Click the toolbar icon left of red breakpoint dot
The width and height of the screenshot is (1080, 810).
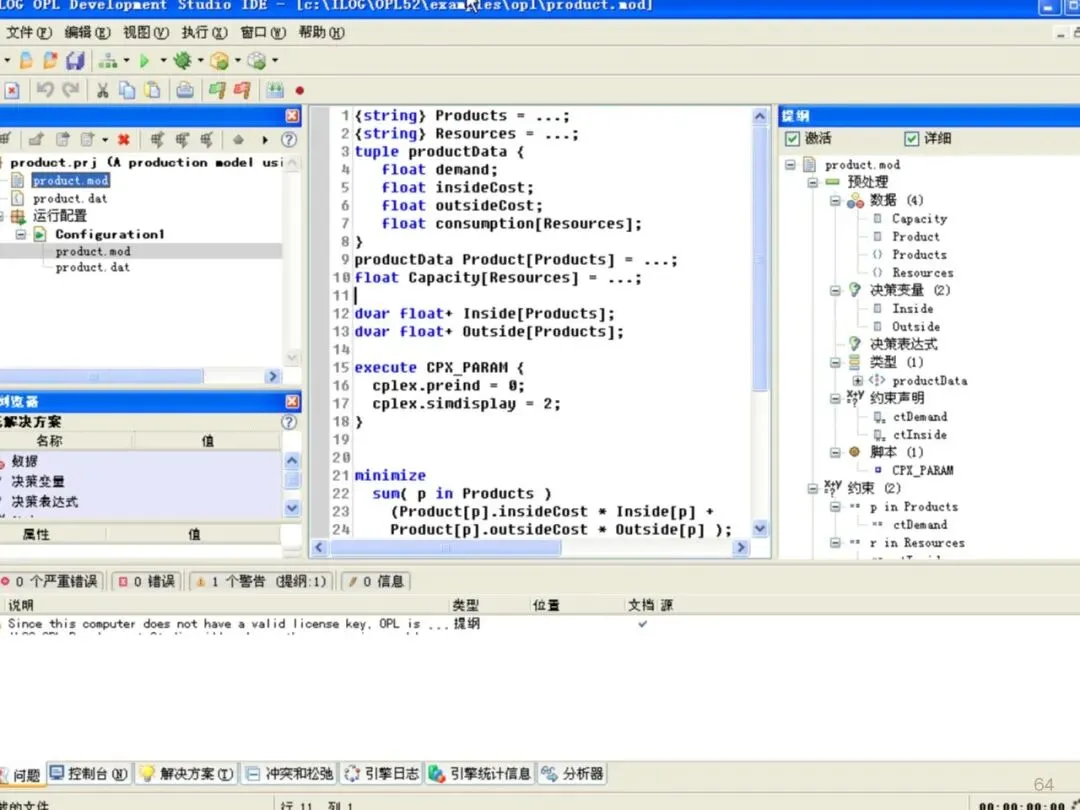[275, 90]
